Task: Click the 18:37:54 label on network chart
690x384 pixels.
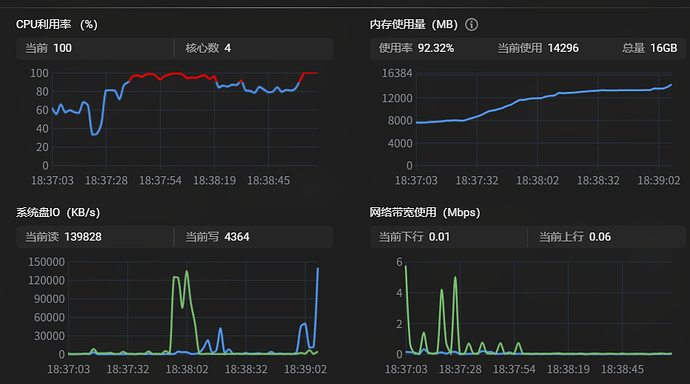Action: tap(514, 369)
